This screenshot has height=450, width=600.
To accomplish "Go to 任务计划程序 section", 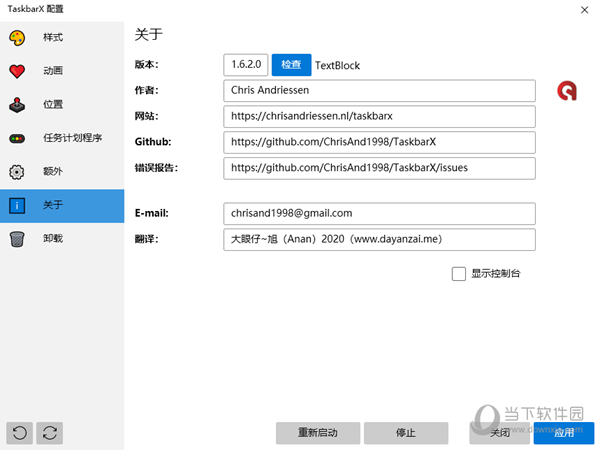I will pyautogui.click(x=62, y=139).
